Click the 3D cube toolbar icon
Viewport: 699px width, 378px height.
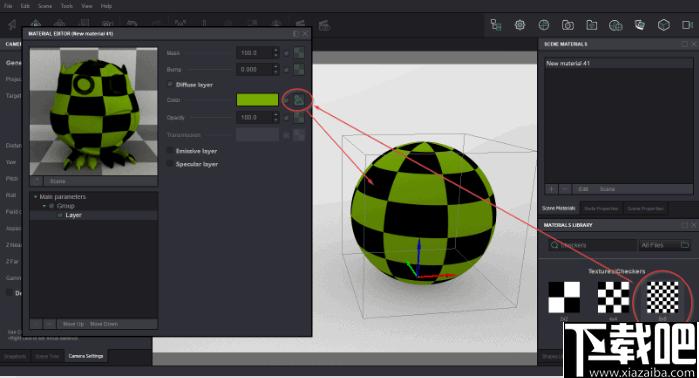click(x=664, y=25)
